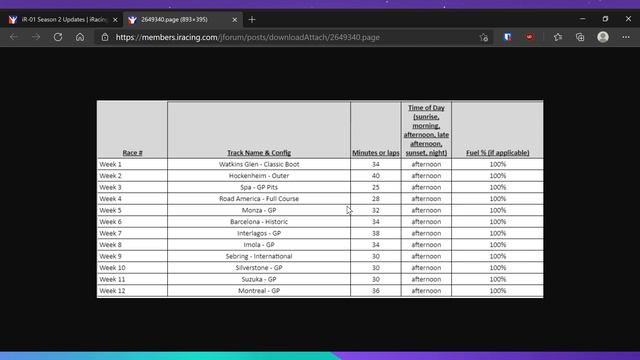Close the iR-01 Season 2 Updates tab
This screenshot has height=360, width=640.
(115, 20)
